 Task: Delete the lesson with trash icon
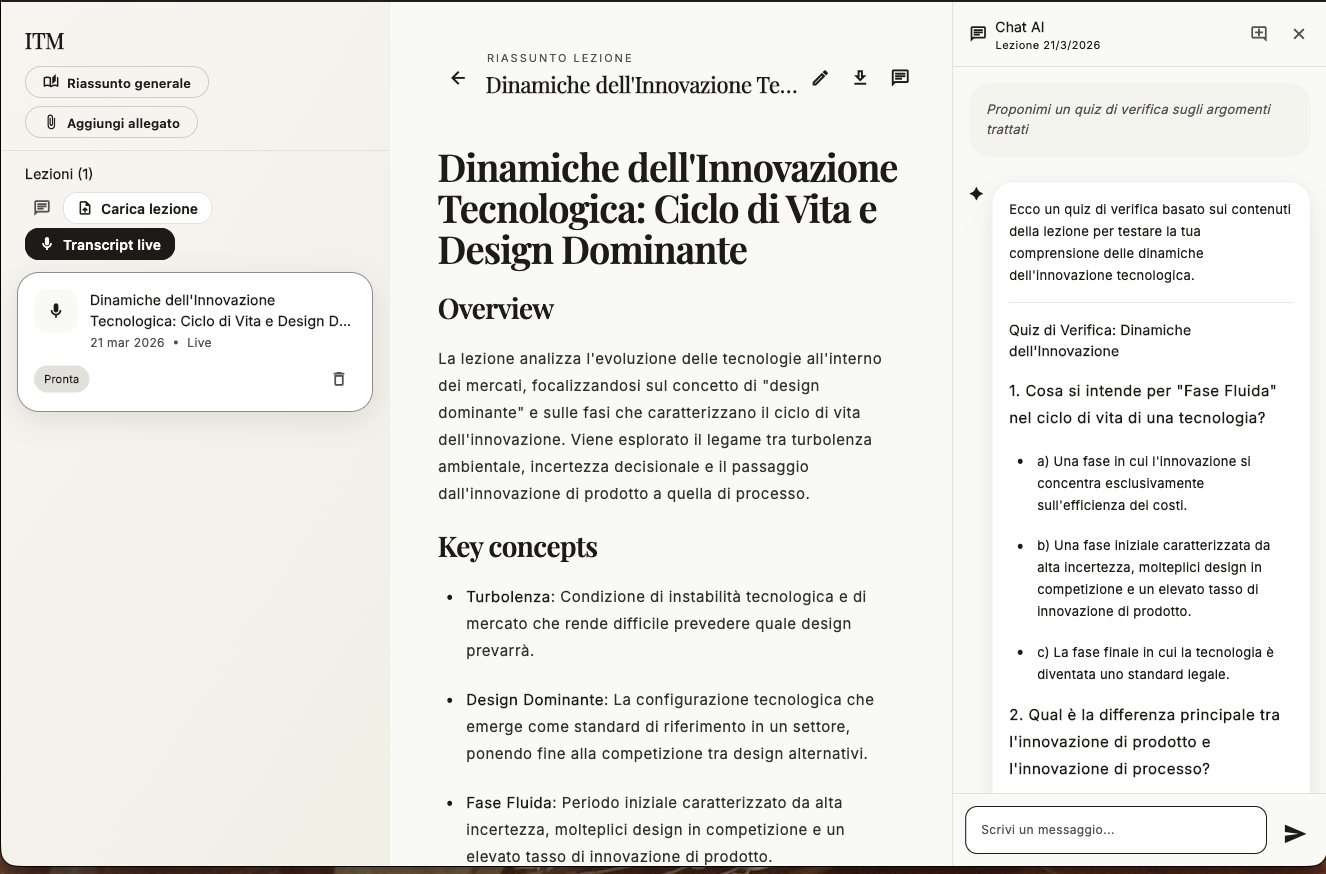click(339, 379)
